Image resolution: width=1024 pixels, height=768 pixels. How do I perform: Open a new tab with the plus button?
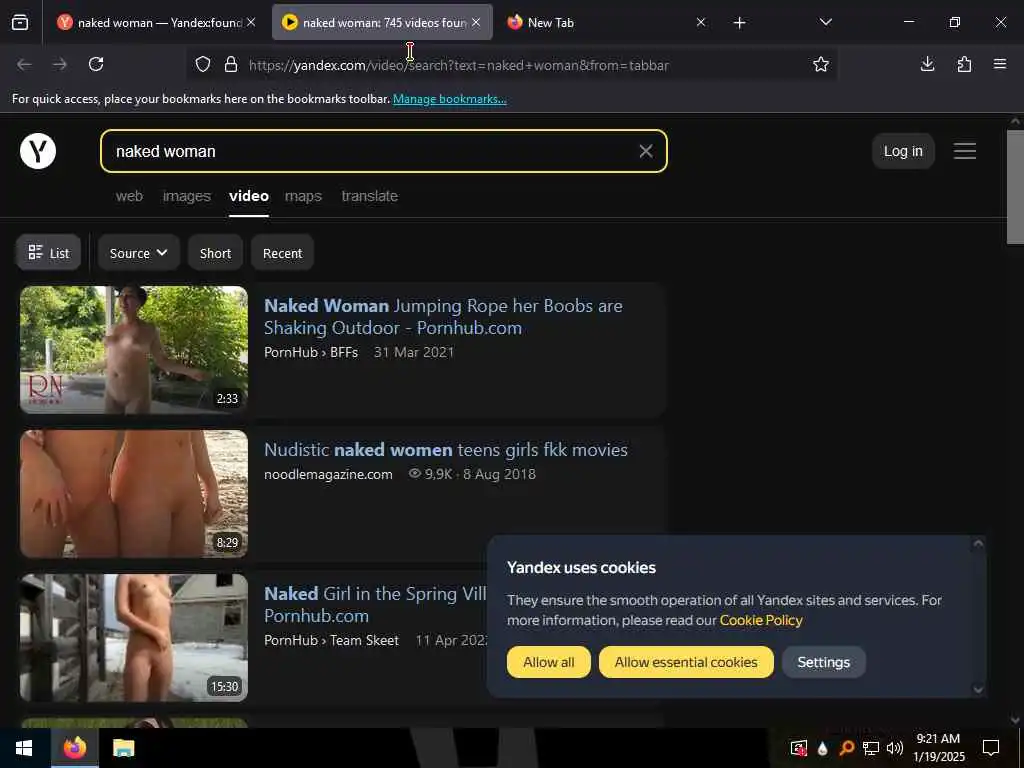pyautogui.click(x=739, y=23)
